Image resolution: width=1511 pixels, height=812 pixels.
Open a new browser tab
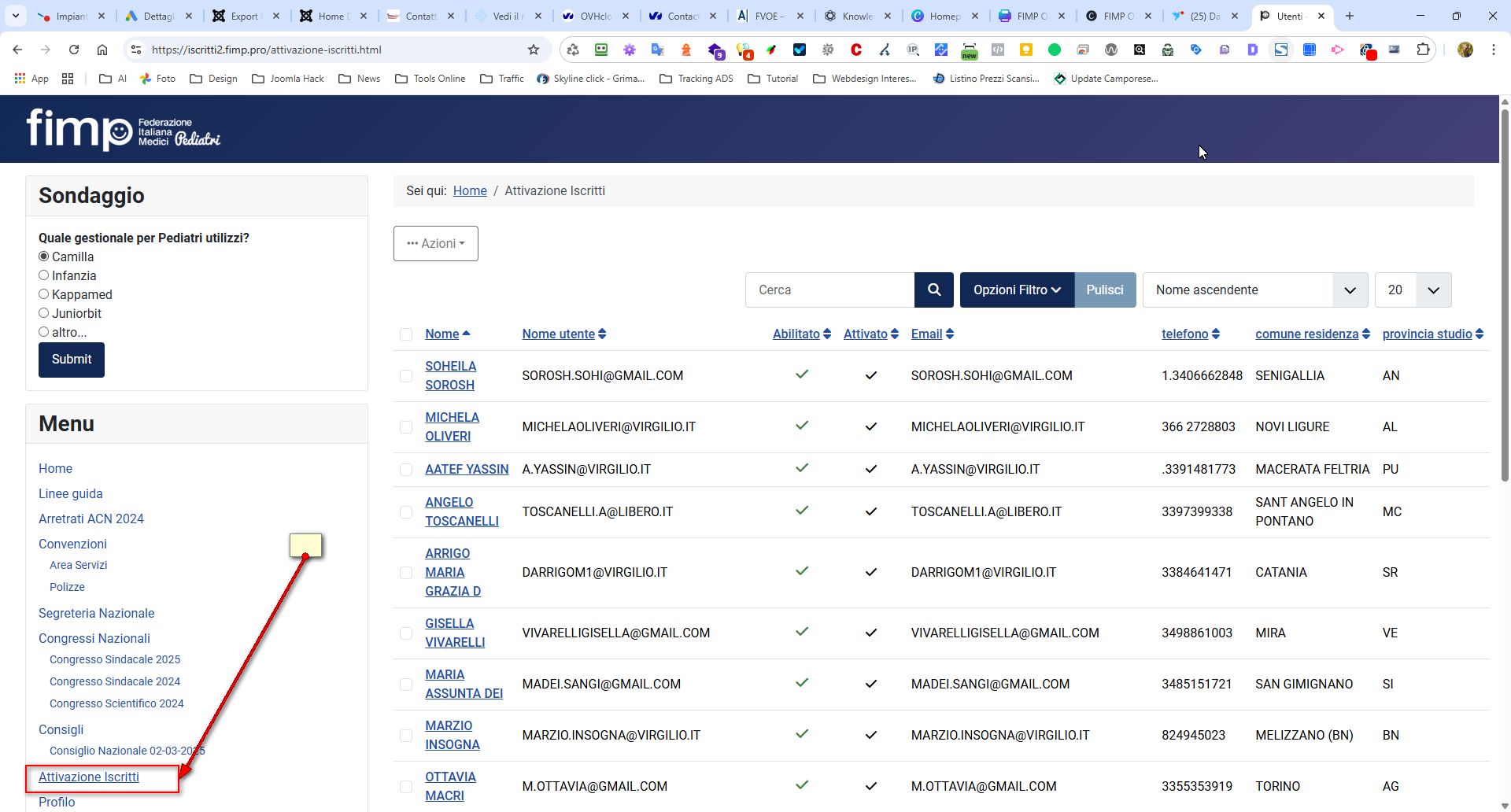tap(1350, 16)
